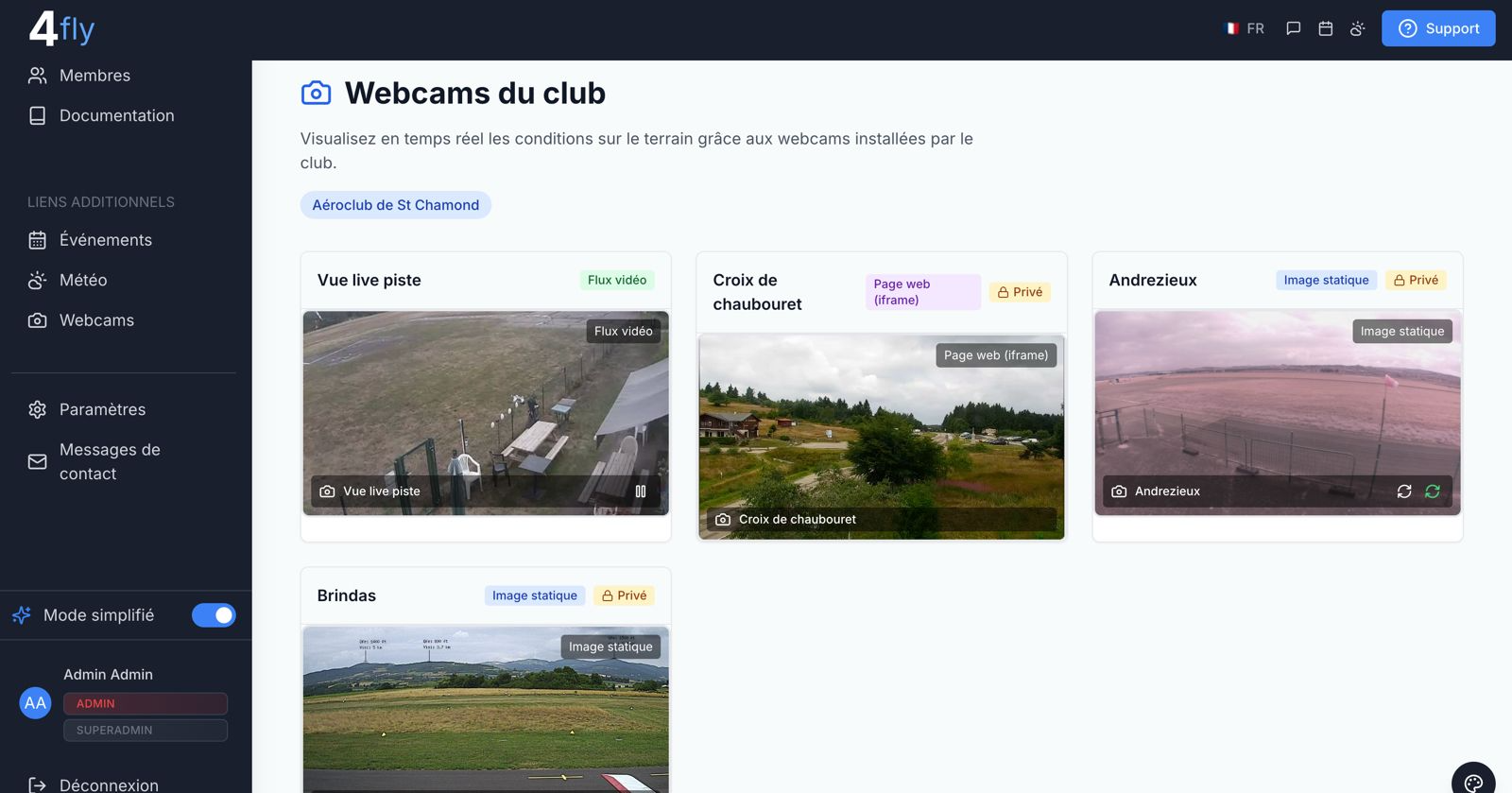Click the camera icon on Vue live piste overlay
This screenshot has width=1512, height=793.
327,491
